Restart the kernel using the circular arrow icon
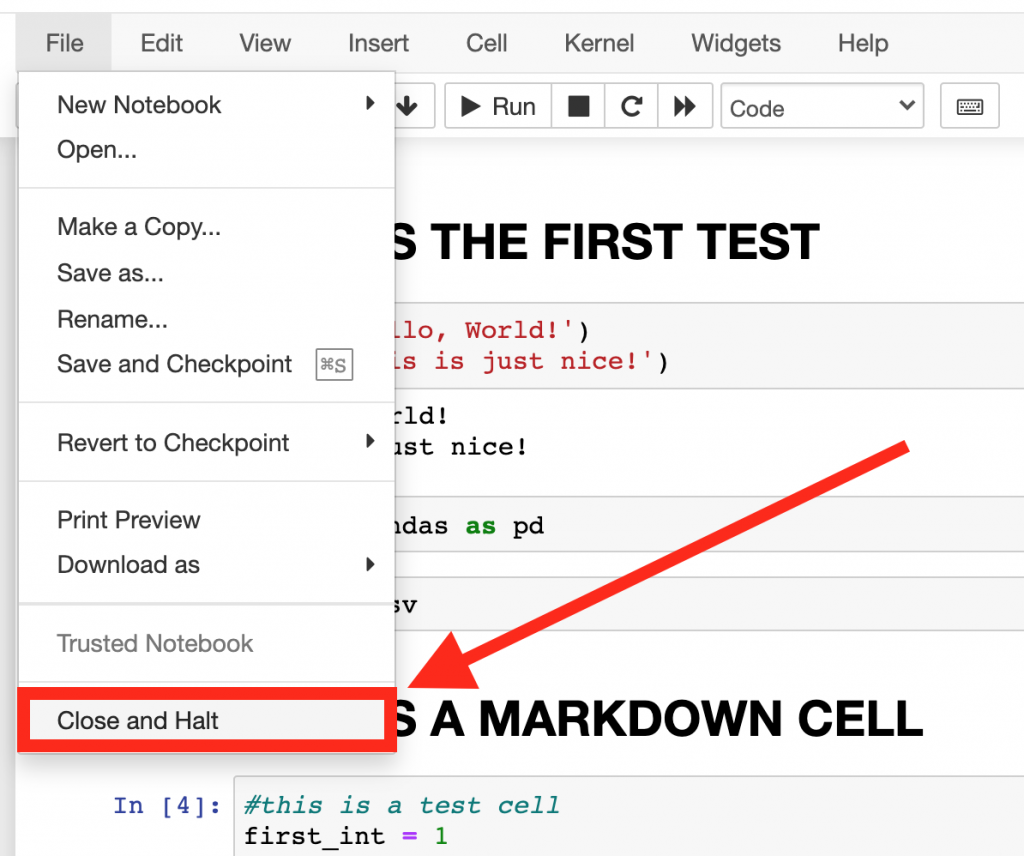The width and height of the screenshot is (1024, 856). coord(631,105)
